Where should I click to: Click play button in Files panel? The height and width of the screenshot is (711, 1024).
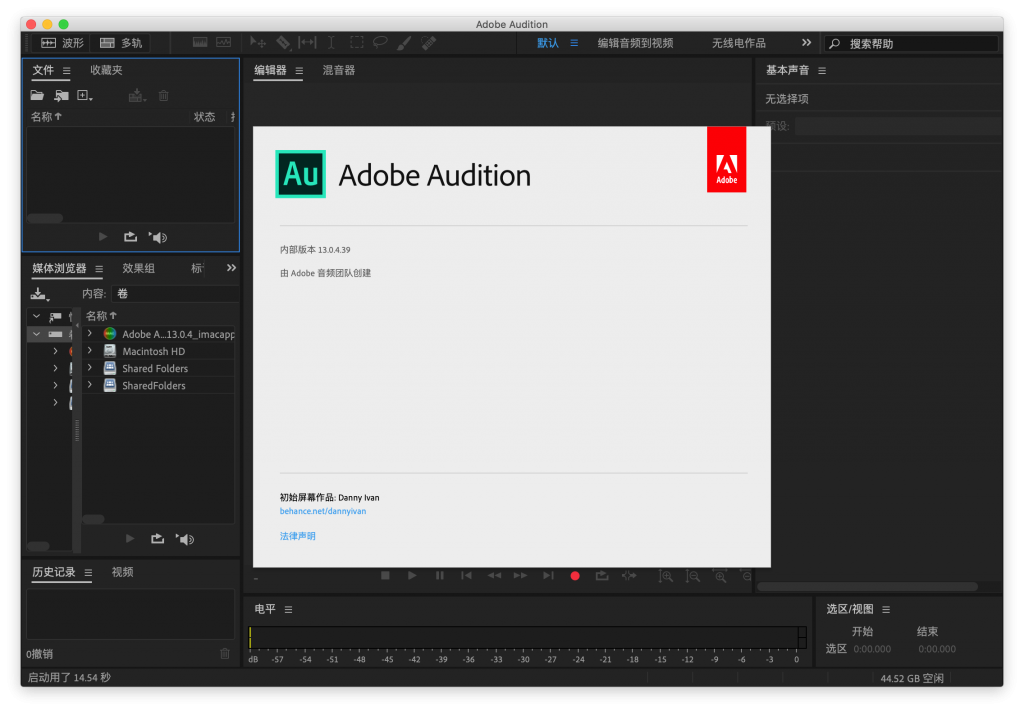(103, 237)
